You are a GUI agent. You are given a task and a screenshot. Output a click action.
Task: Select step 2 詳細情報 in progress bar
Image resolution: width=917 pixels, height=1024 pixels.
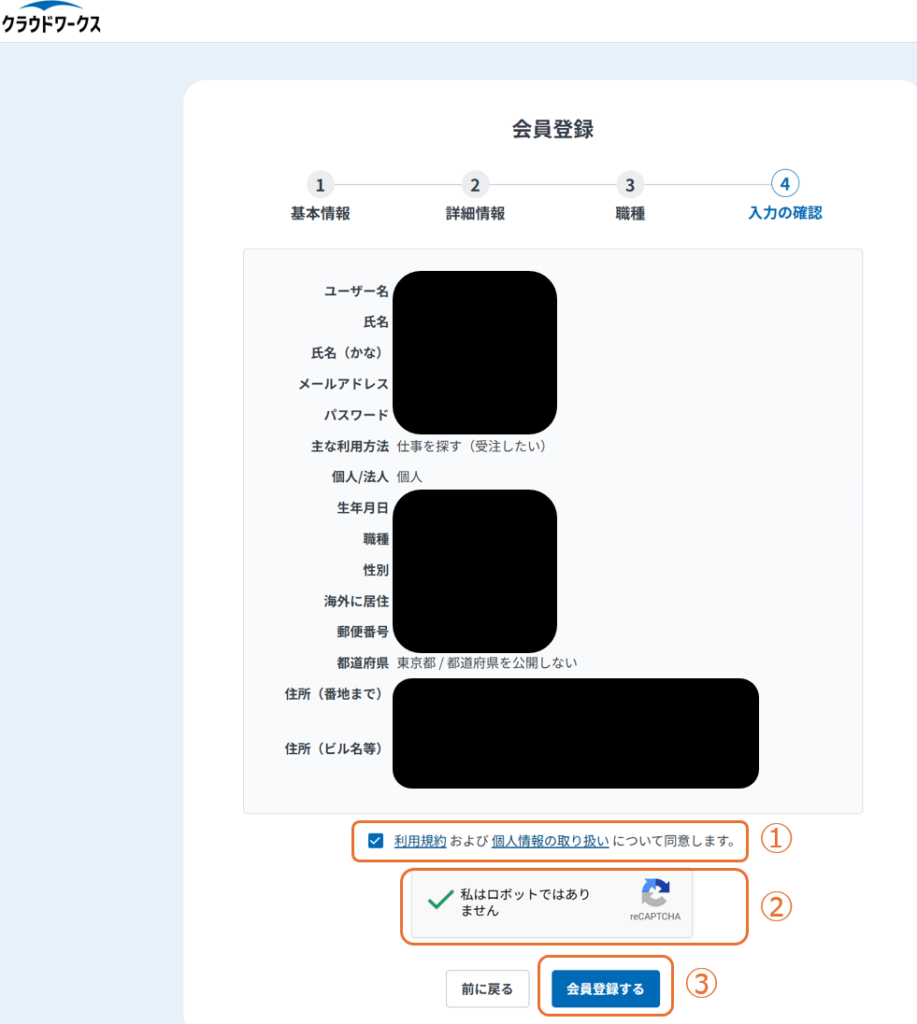(475, 196)
